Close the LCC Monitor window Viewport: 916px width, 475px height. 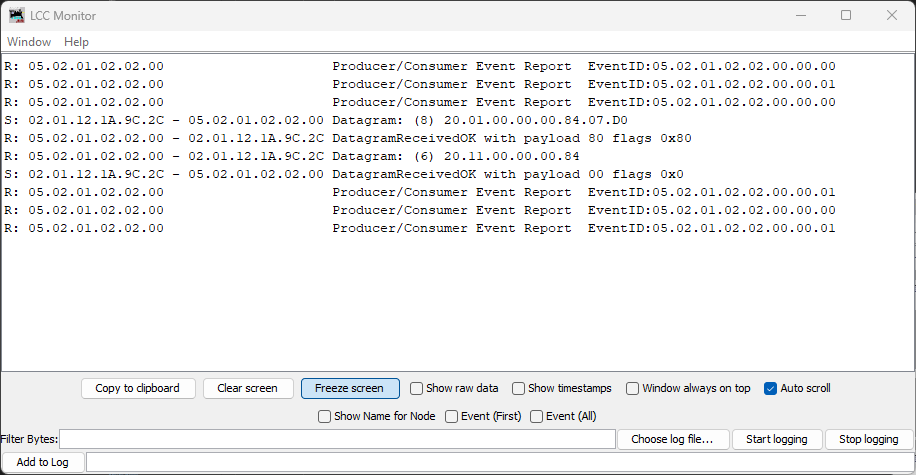point(891,15)
